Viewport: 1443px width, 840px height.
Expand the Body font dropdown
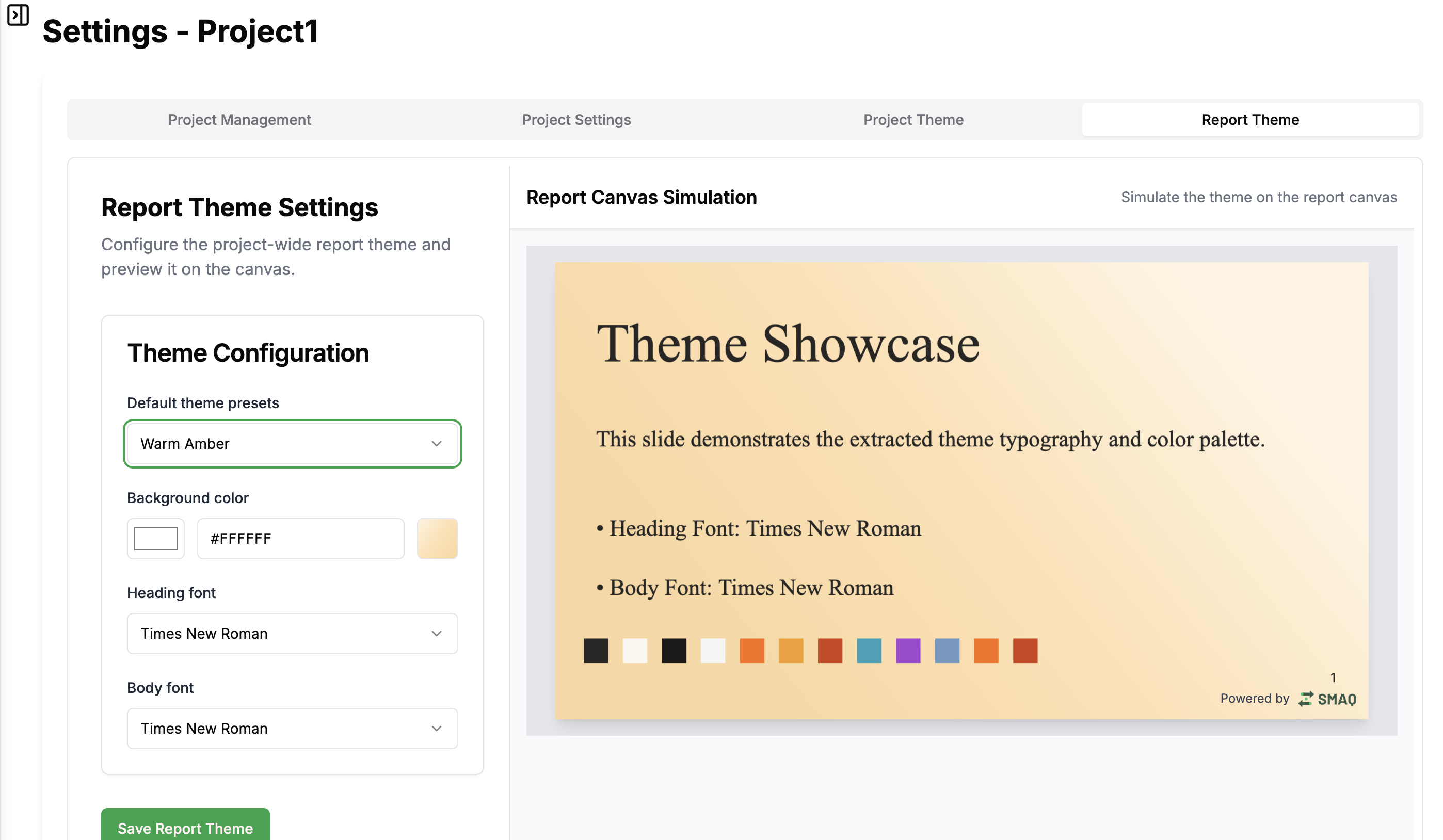[292, 729]
